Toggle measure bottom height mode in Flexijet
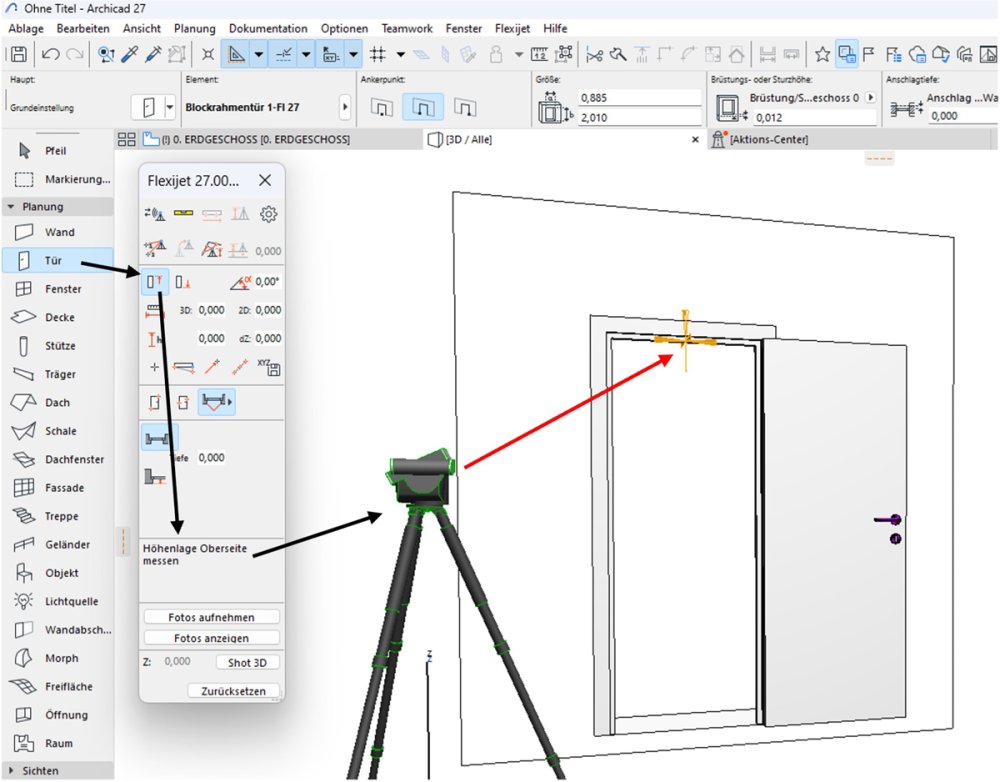This screenshot has width=1000, height=782. (183, 281)
